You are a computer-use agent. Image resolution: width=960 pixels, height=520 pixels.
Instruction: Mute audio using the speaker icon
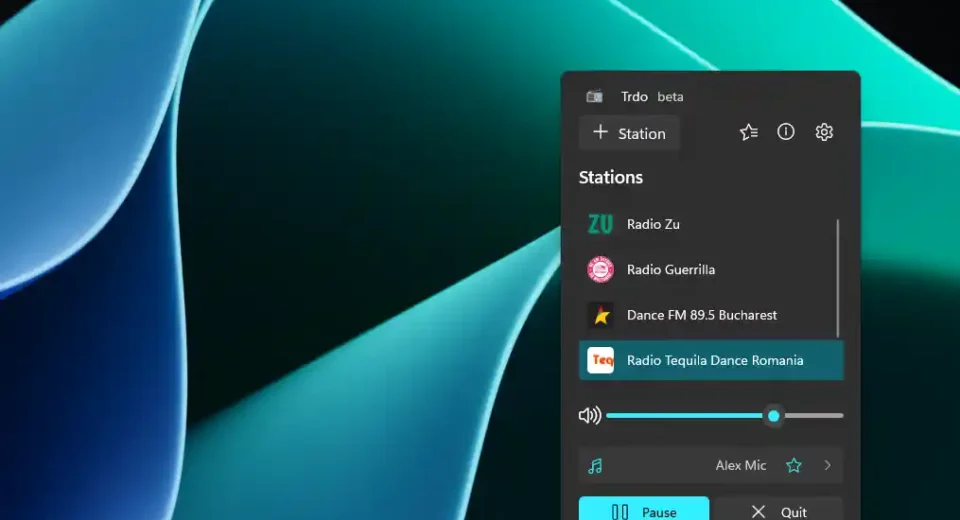coord(589,415)
